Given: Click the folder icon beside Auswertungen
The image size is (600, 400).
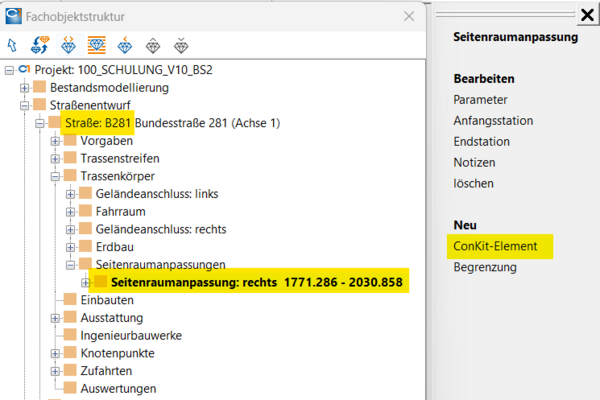Looking at the screenshot, I should (x=70, y=388).
